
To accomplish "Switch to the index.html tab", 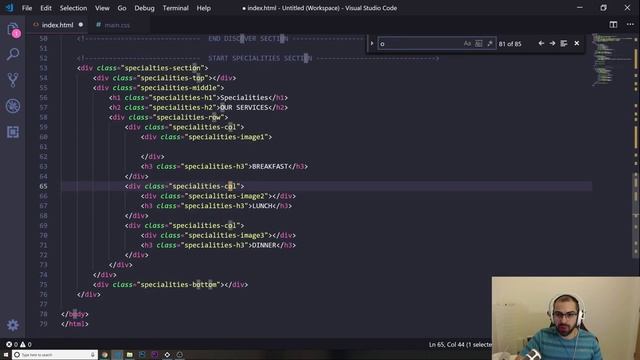I will [57, 25].
